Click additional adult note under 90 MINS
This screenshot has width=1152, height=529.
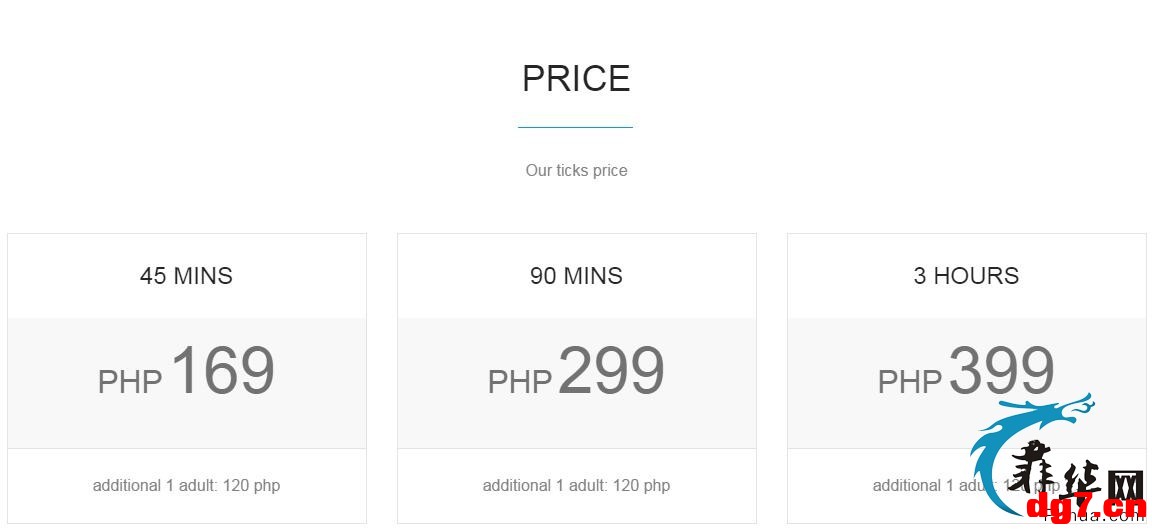pyautogui.click(x=576, y=486)
